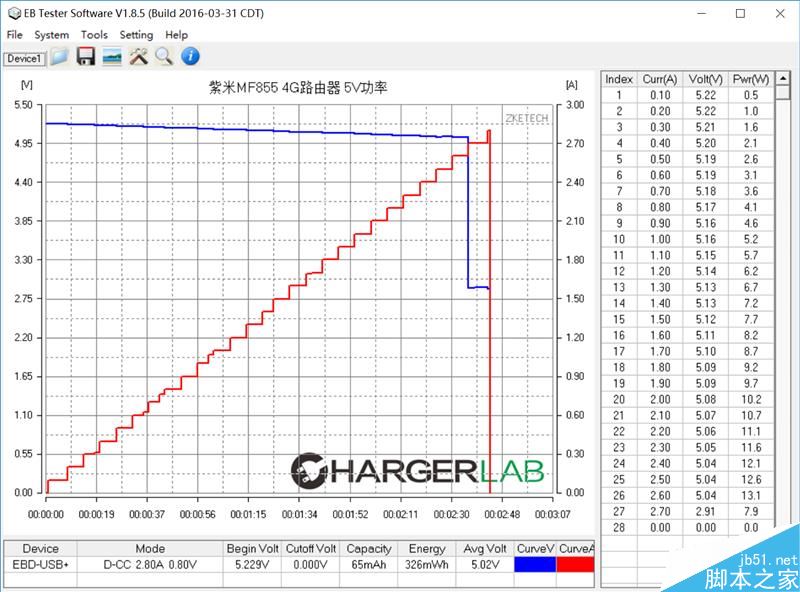Click the Device column header

(x=40, y=549)
